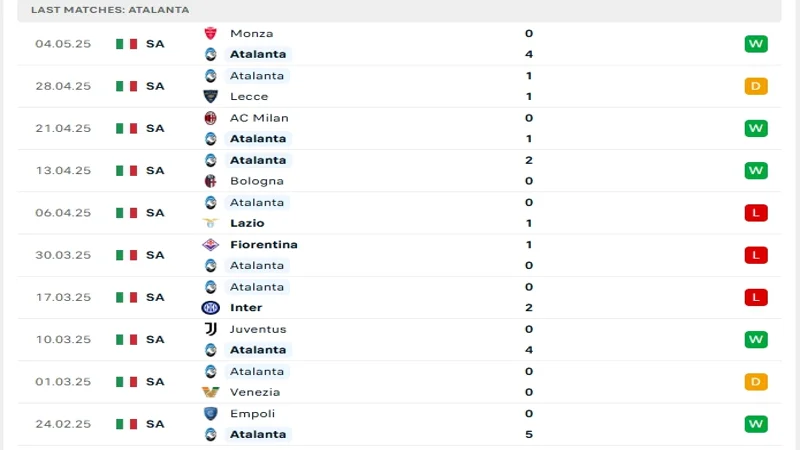Click the Fiorentina purple crest

210,244
